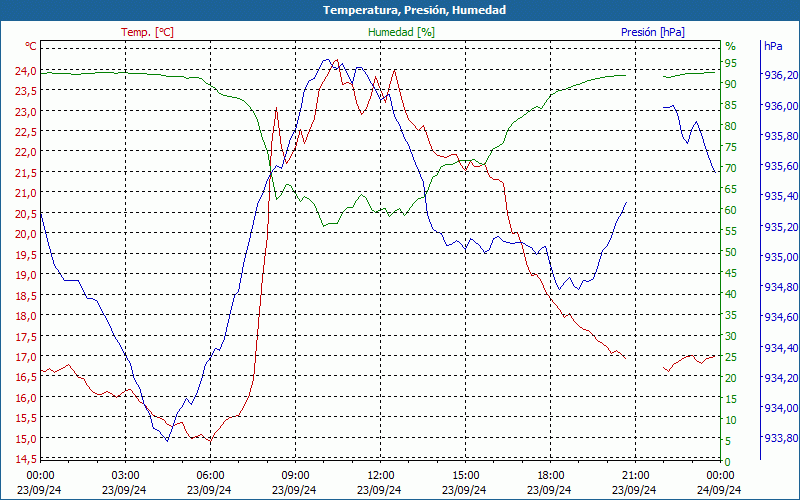Click the 06:00 time axis label
This screenshot has height=500, width=800.
210,476
